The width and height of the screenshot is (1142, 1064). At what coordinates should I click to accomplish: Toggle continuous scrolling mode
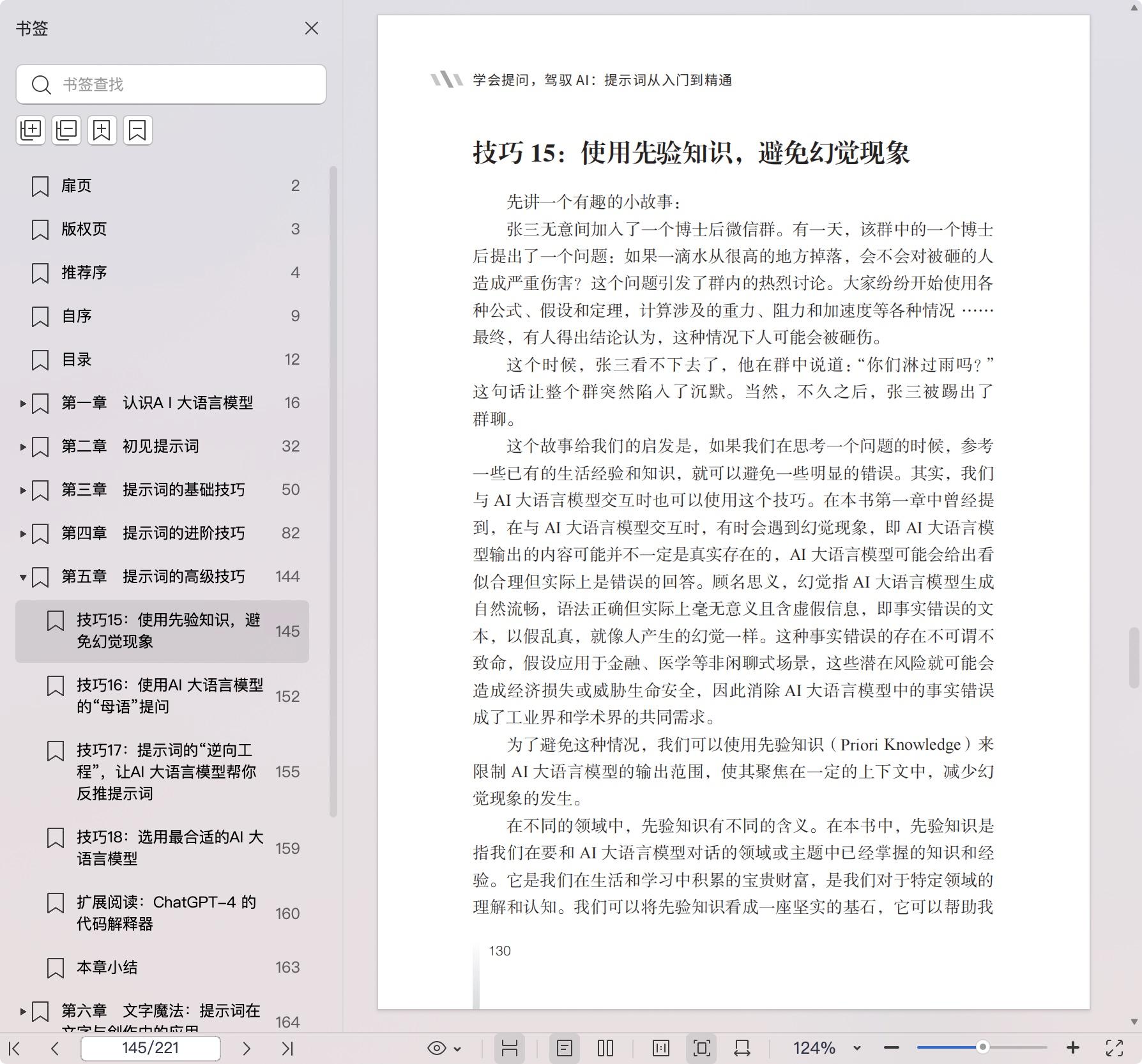coord(510,1048)
